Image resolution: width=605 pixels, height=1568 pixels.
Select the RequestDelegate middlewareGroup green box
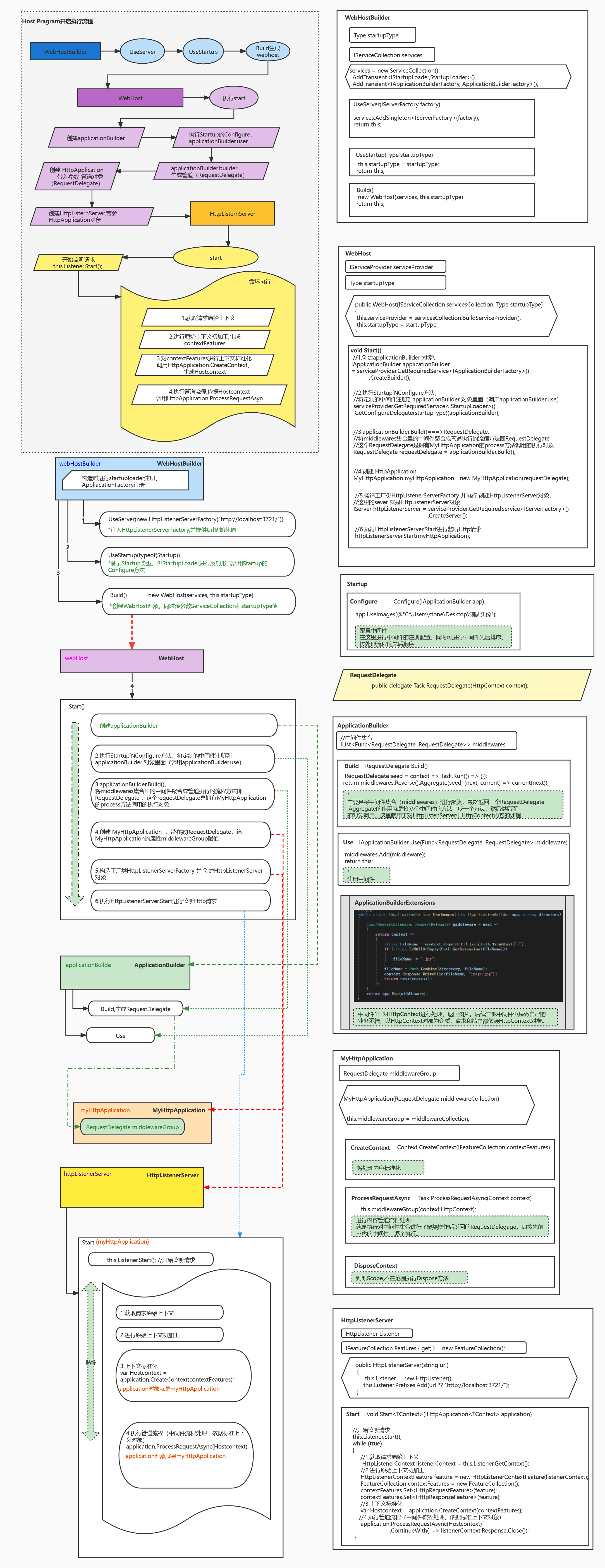133,1127
